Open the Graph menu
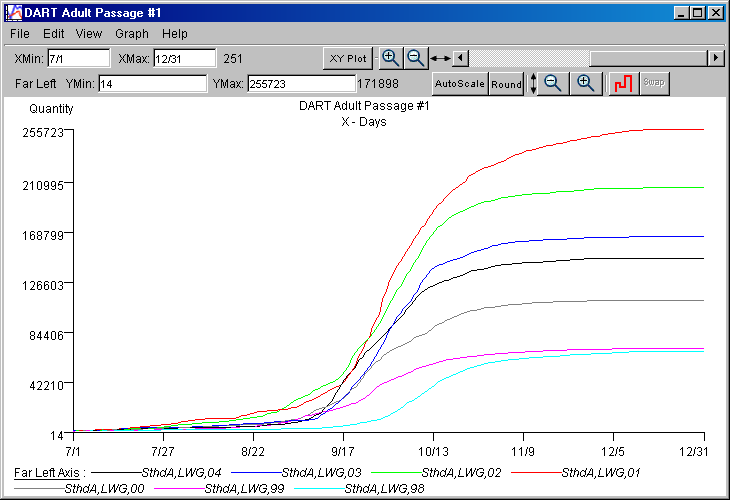The height and width of the screenshot is (500, 730). click(131, 34)
